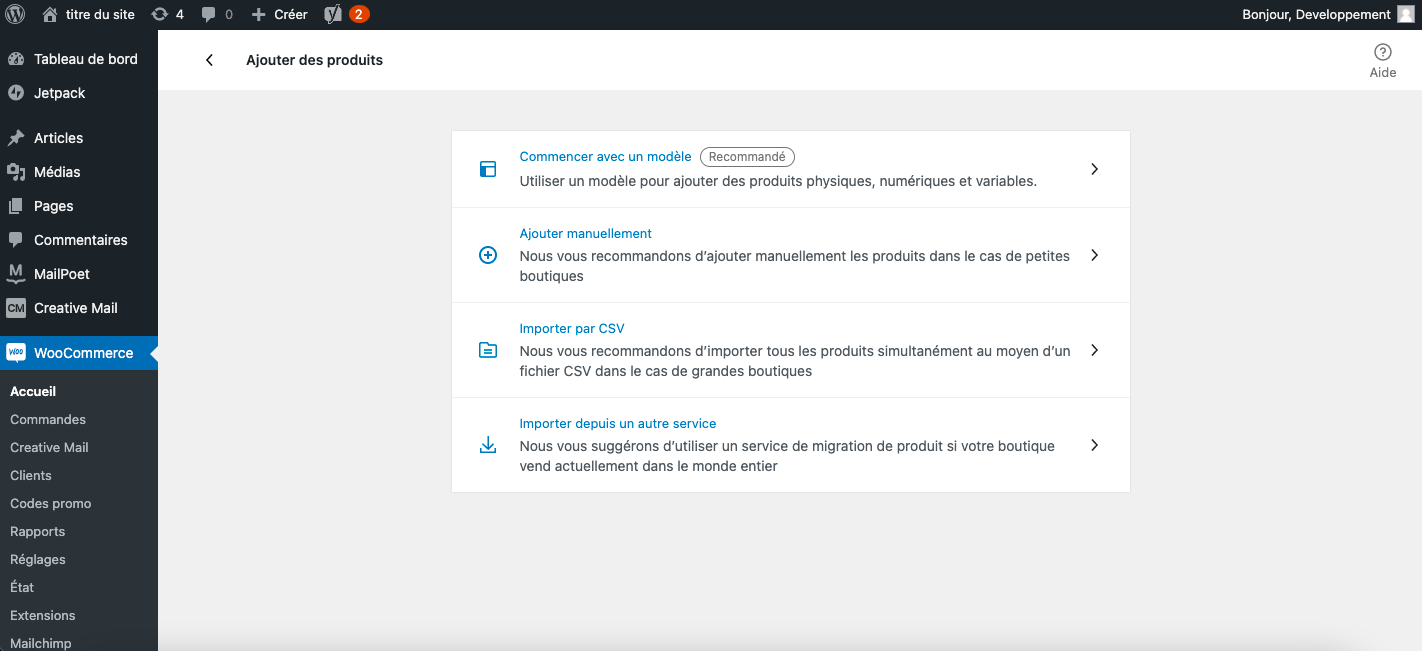Expand the Importer par CSV chevron
1422x651 pixels.
coord(1095,350)
